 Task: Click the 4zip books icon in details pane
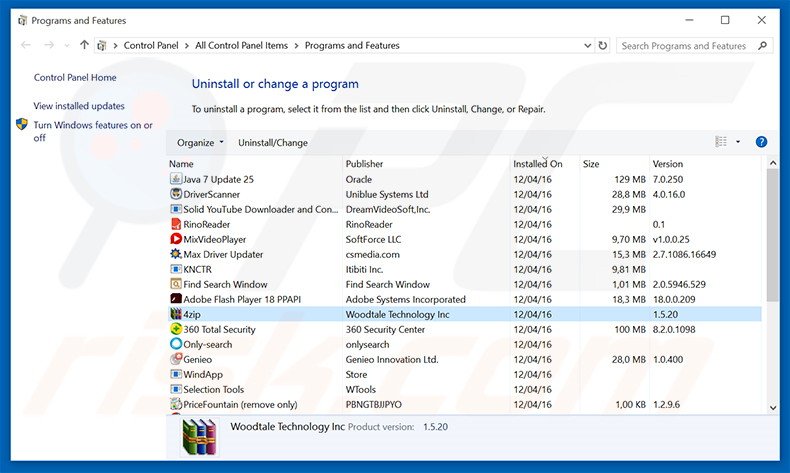coord(200,437)
